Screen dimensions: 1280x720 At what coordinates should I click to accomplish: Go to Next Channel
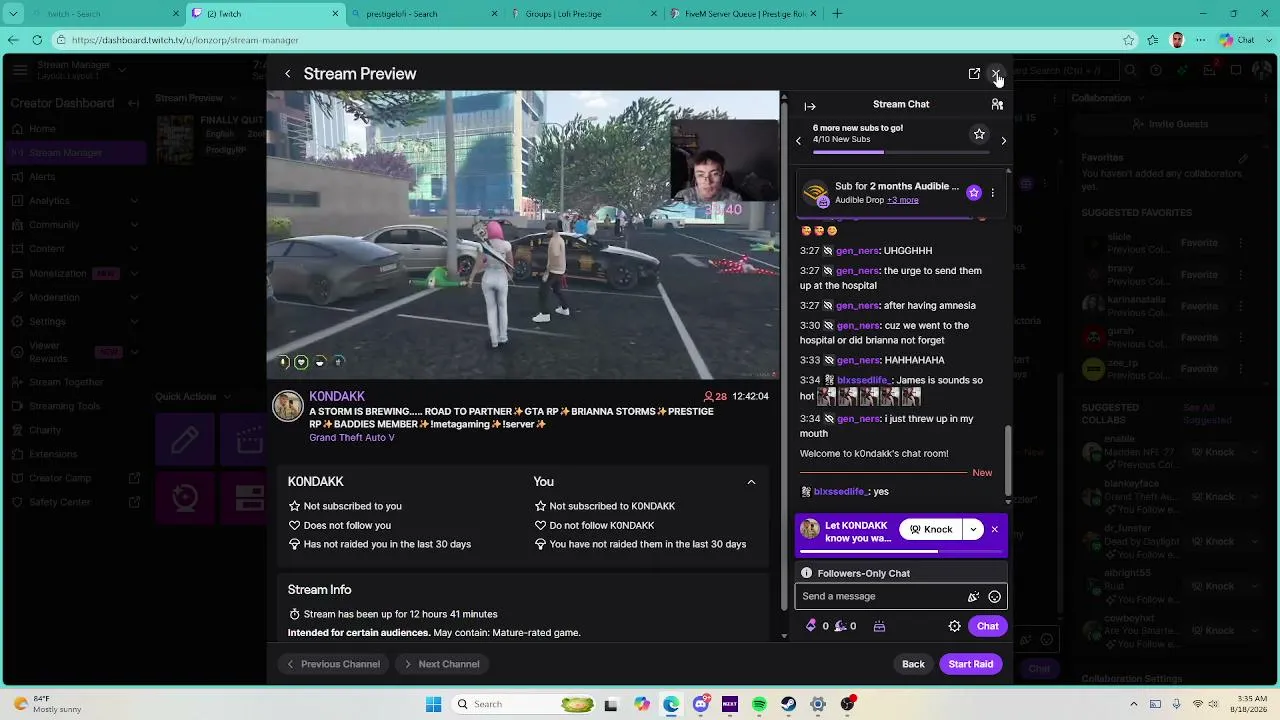pyautogui.click(x=441, y=664)
